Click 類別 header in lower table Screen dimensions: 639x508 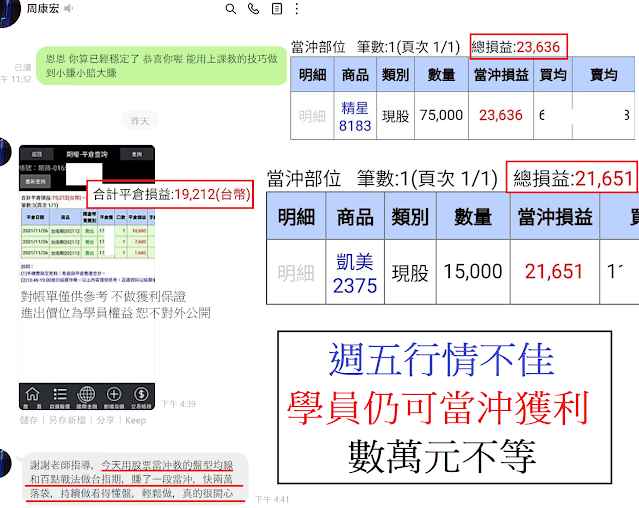pyautogui.click(x=410, y=216)
